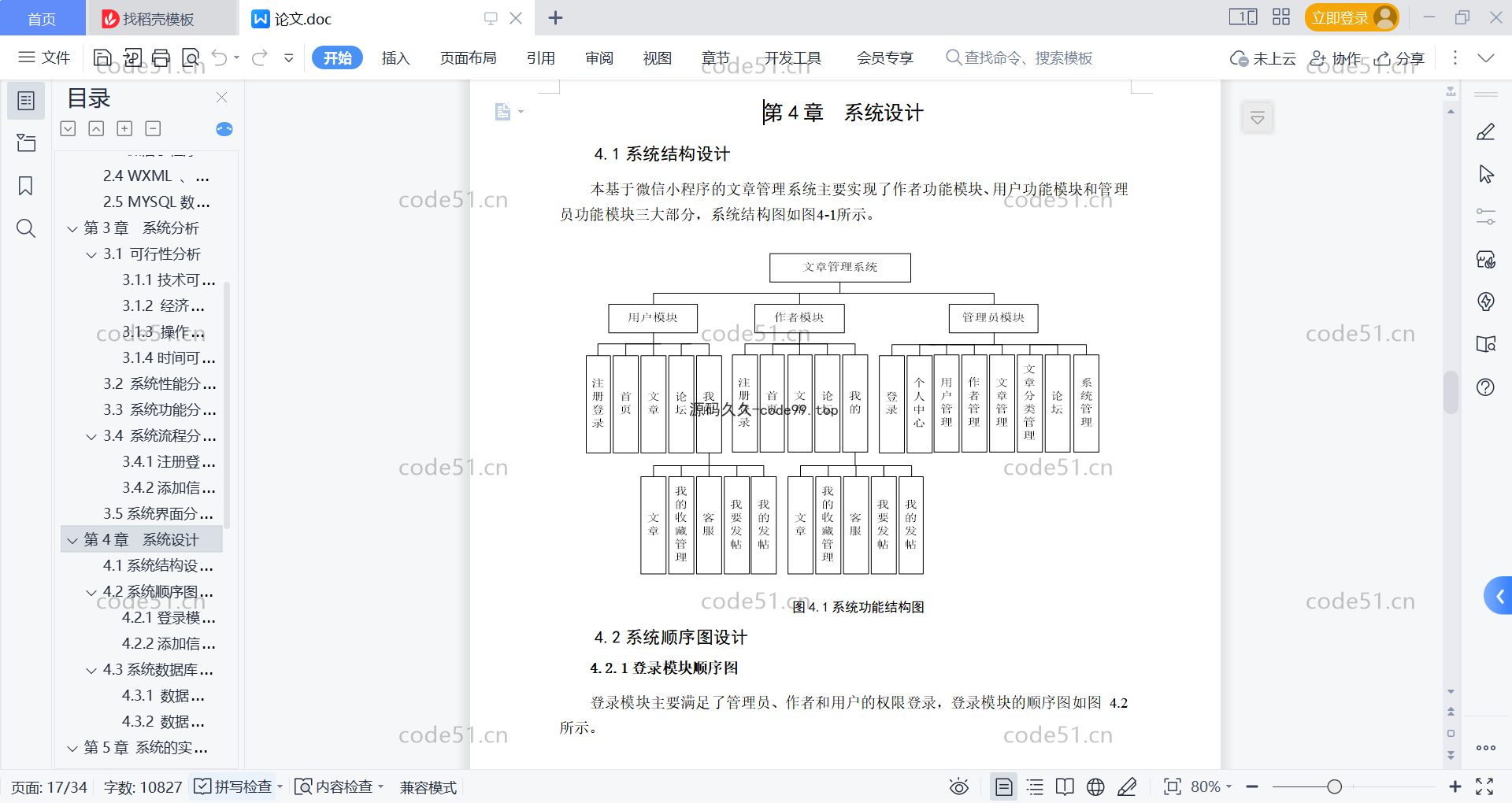Open the quick access customization arrow

point(289,57)
